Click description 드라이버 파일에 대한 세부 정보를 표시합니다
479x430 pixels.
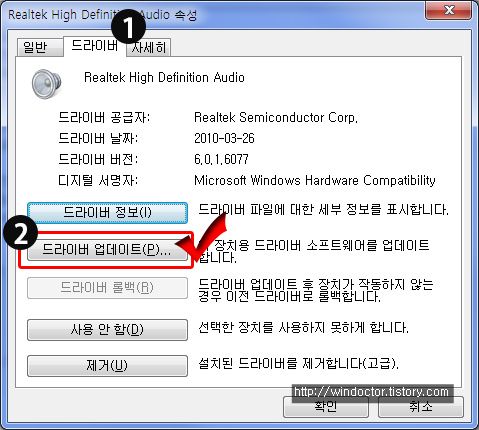pyautogui.click(x=323, y=209)
